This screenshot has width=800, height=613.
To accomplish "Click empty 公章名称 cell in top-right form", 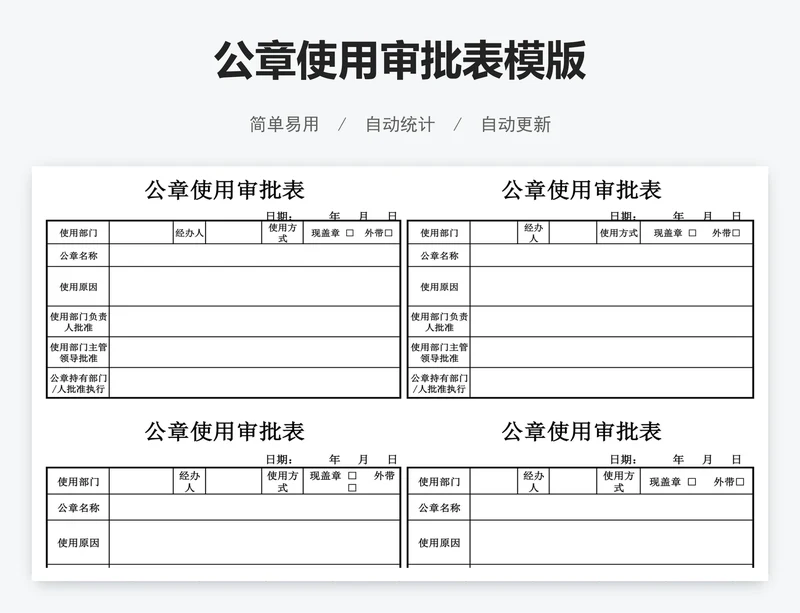I will (611, 255).
